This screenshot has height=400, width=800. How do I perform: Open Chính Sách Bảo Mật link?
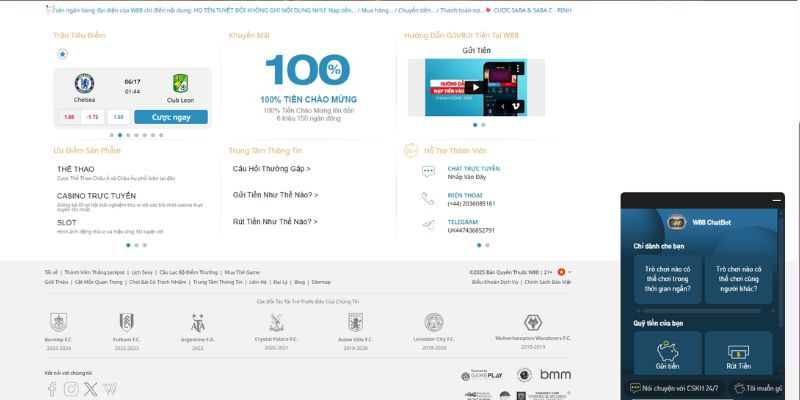point(548,282)
